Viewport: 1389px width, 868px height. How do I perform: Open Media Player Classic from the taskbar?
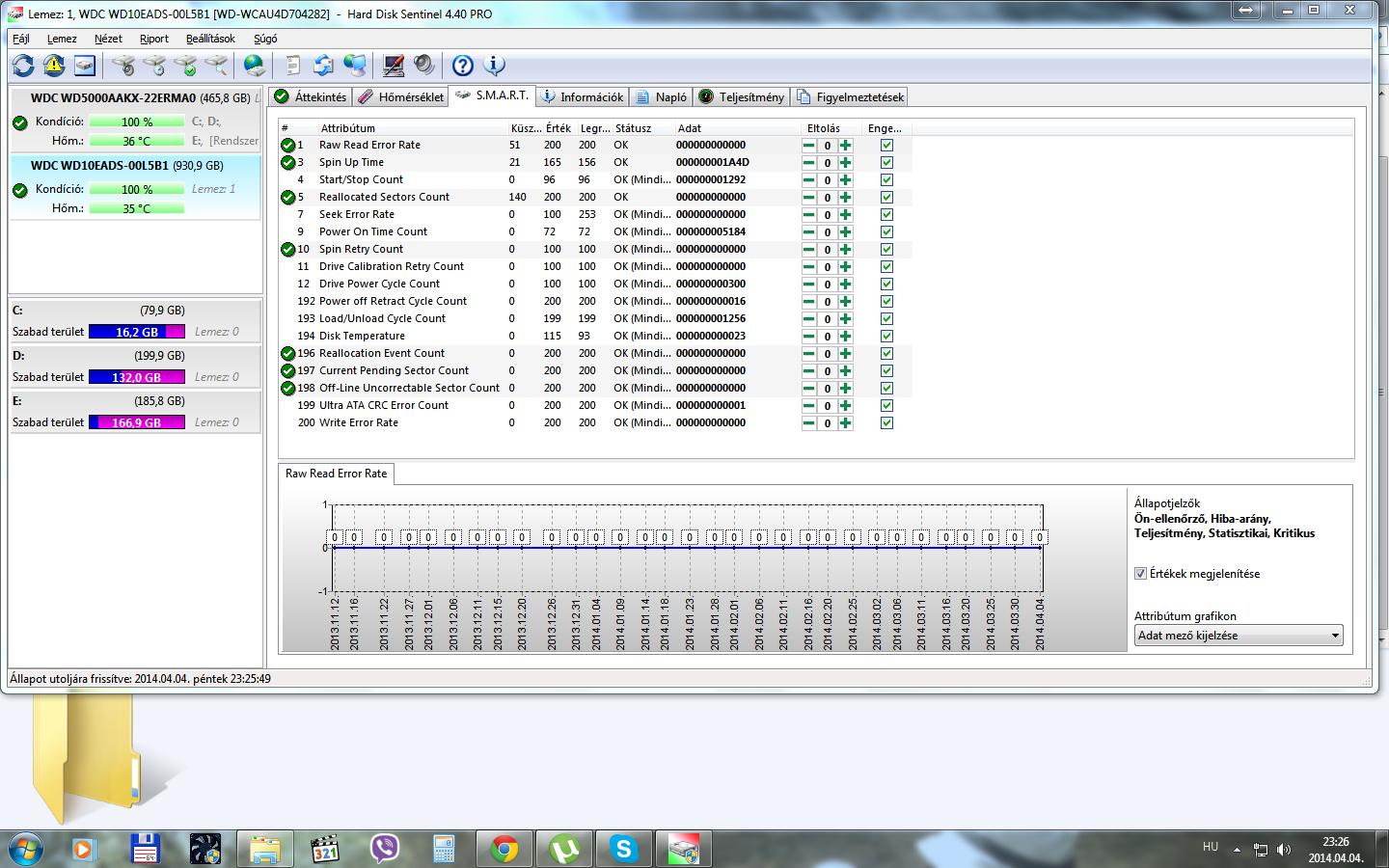click(325, 849)
